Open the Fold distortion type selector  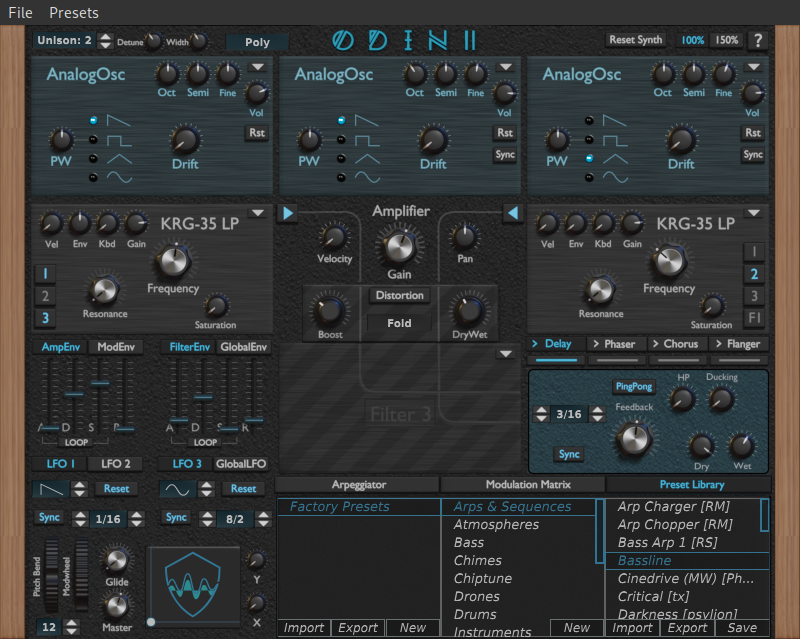[399, 323]
